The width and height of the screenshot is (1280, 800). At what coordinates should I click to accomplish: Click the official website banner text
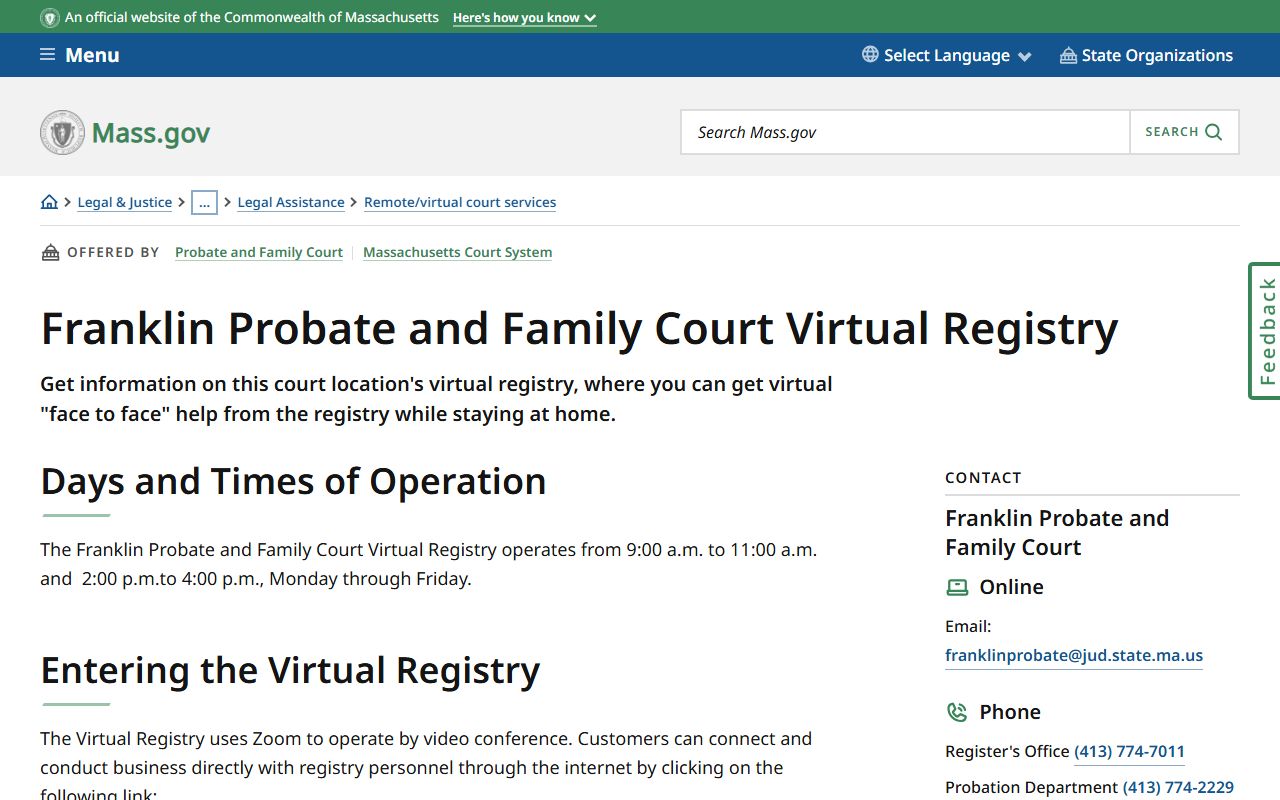(x=252, y=18)
